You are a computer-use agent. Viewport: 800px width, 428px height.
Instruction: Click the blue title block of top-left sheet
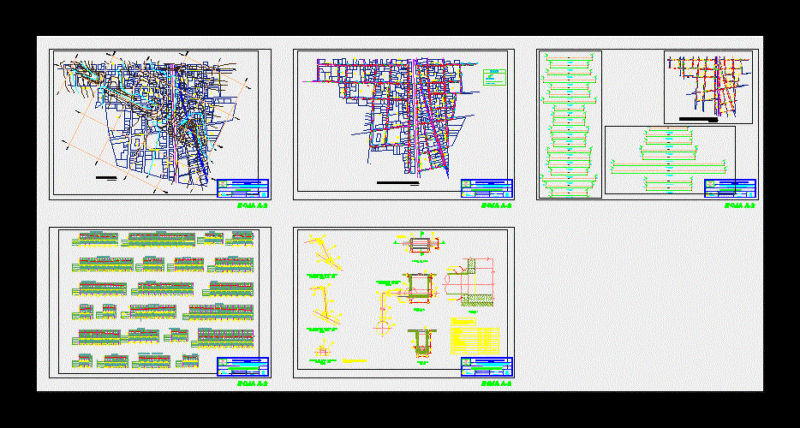243,188
